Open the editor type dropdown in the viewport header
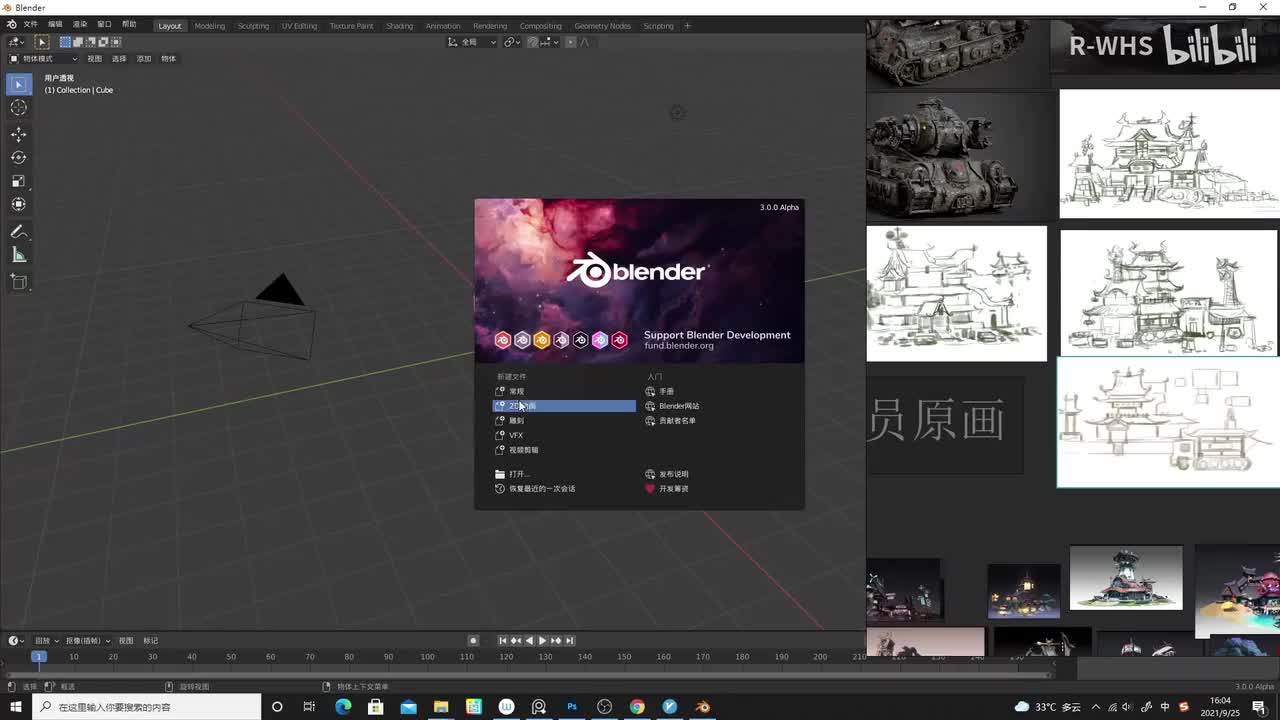The image size is (1280, 720). (16, 42)
